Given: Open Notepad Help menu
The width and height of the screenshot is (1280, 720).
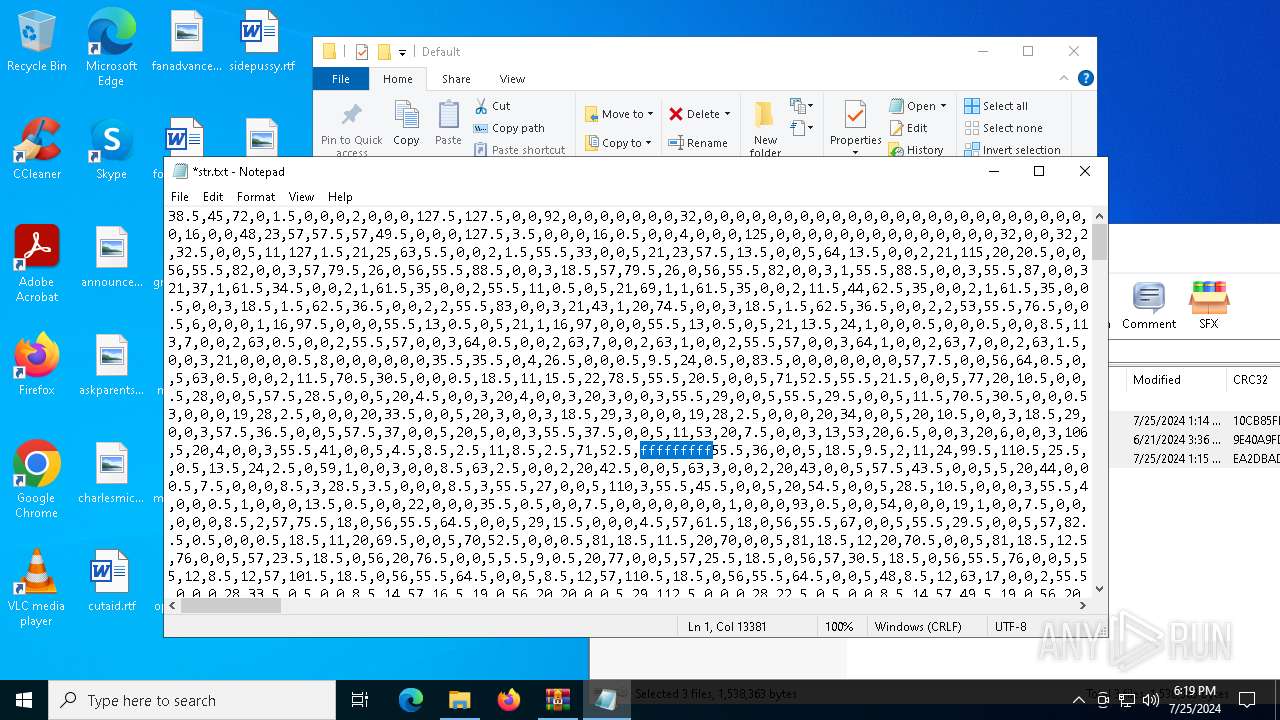Looking at the screenshot, I should tap(340, 197).
